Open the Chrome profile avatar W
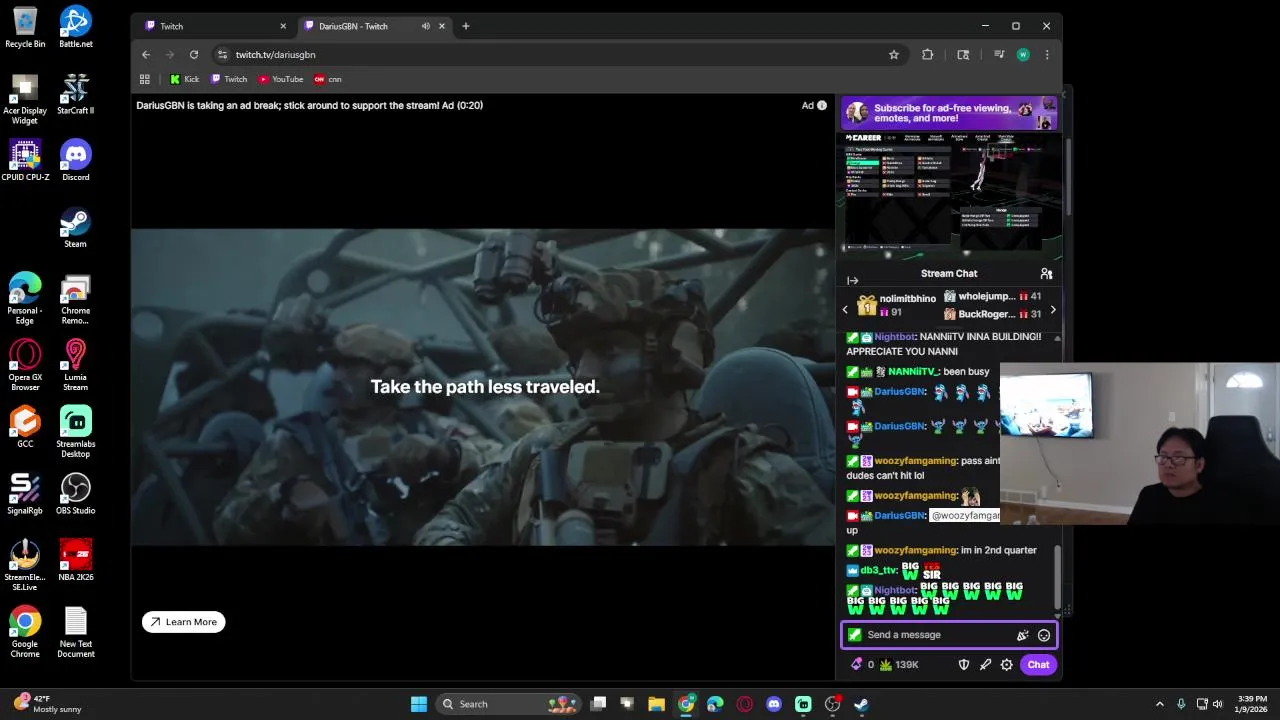The width and height of the screenshot is (1280, 720). [x=1023, y=54]
